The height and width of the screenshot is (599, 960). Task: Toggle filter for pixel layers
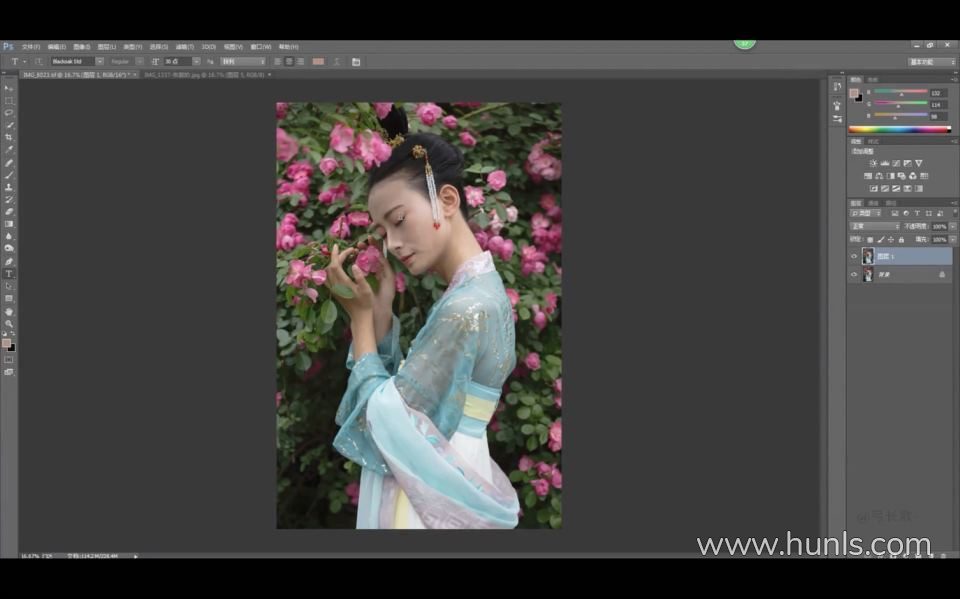coord(894,214)
